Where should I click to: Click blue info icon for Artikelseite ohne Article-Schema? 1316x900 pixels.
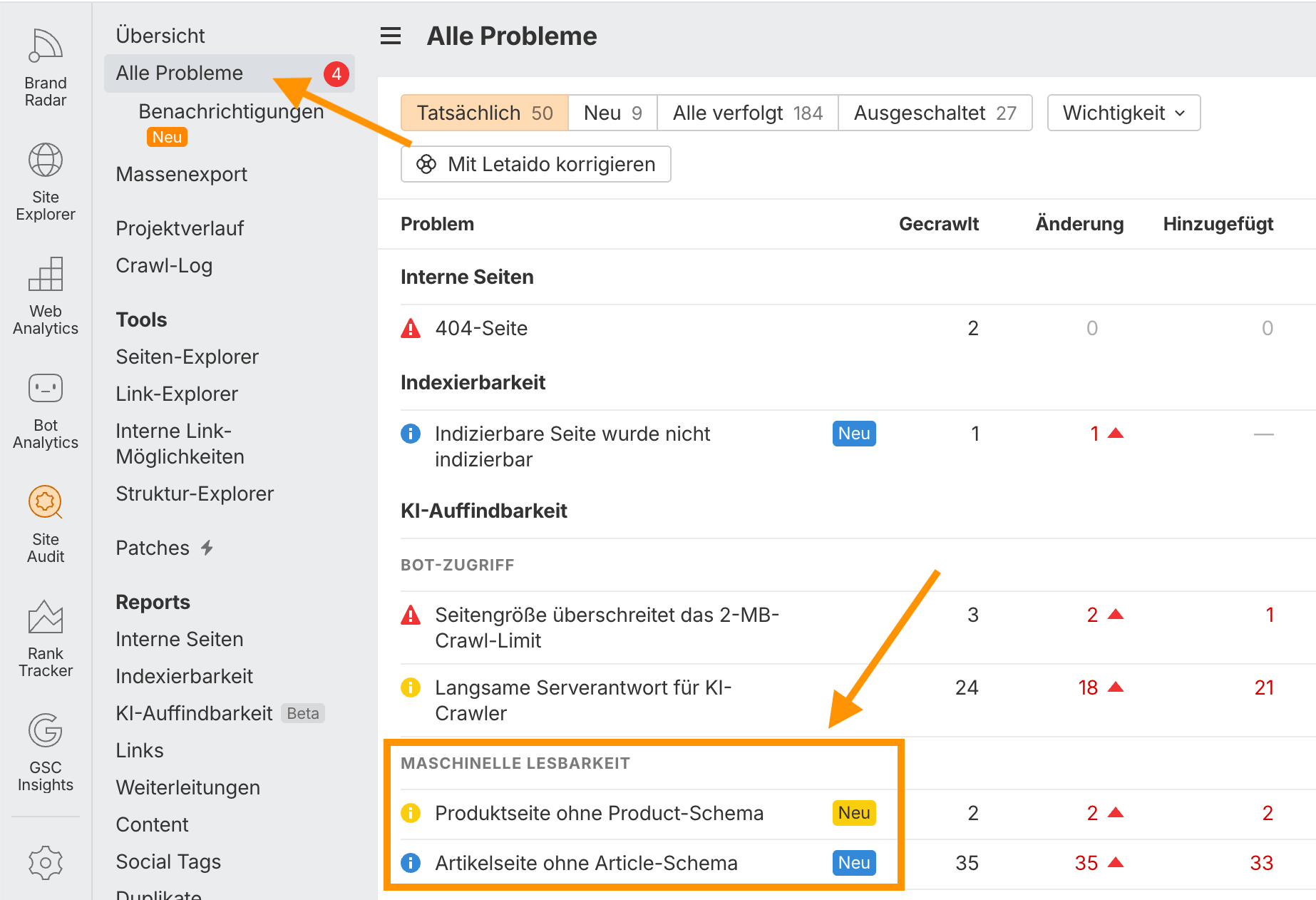click(411, 863)
